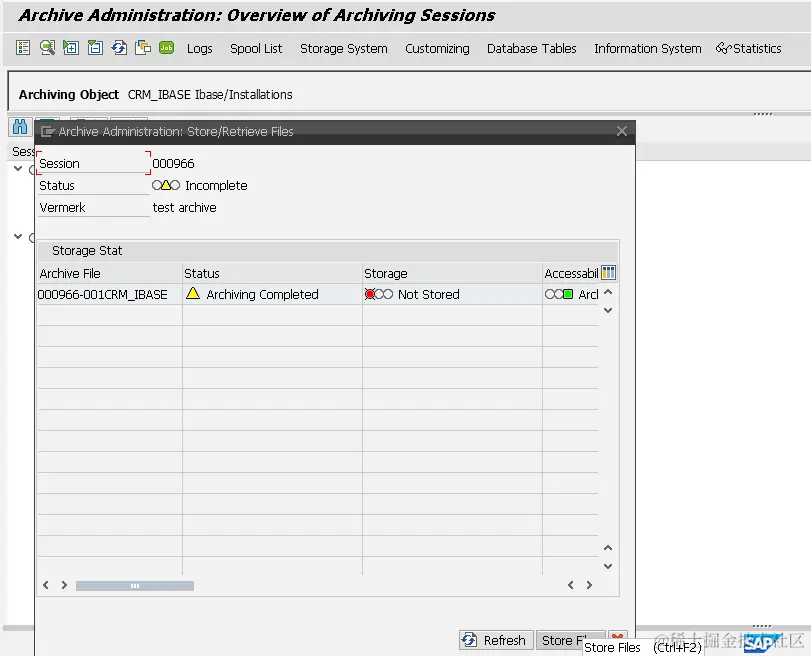Image resolution: width=811 pixels, height=656 pixels.
Task: Open the green Job overview icon
Action: [167, 48]
